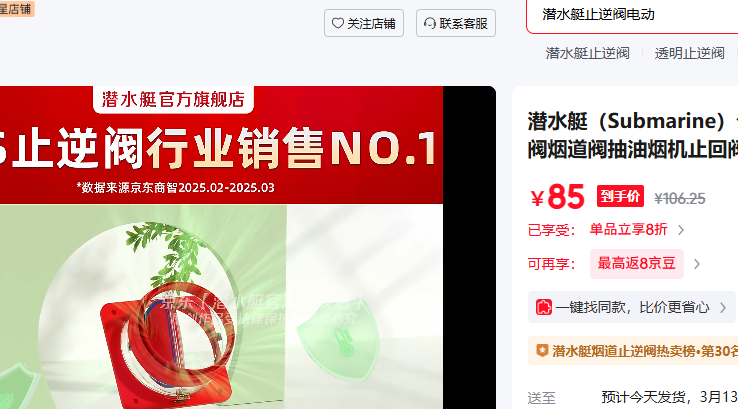This screenshot has height=409, width=738.
Task: Click the 最高返8京豆 pink tag
Action: tap(637, 264)
